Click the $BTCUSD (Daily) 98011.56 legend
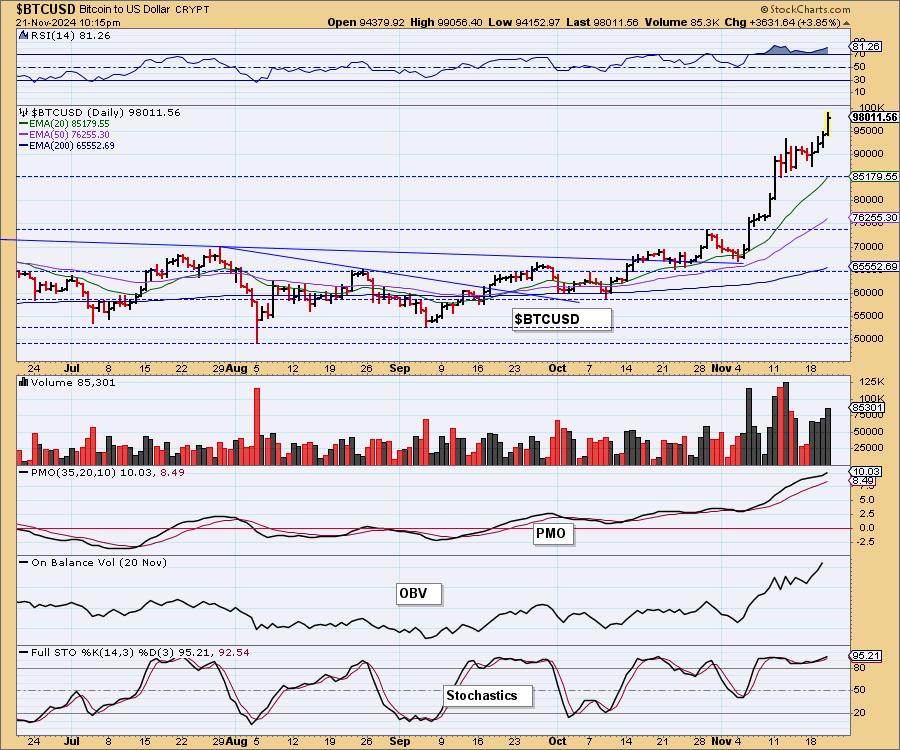The image size is (900, 750). 106,112
